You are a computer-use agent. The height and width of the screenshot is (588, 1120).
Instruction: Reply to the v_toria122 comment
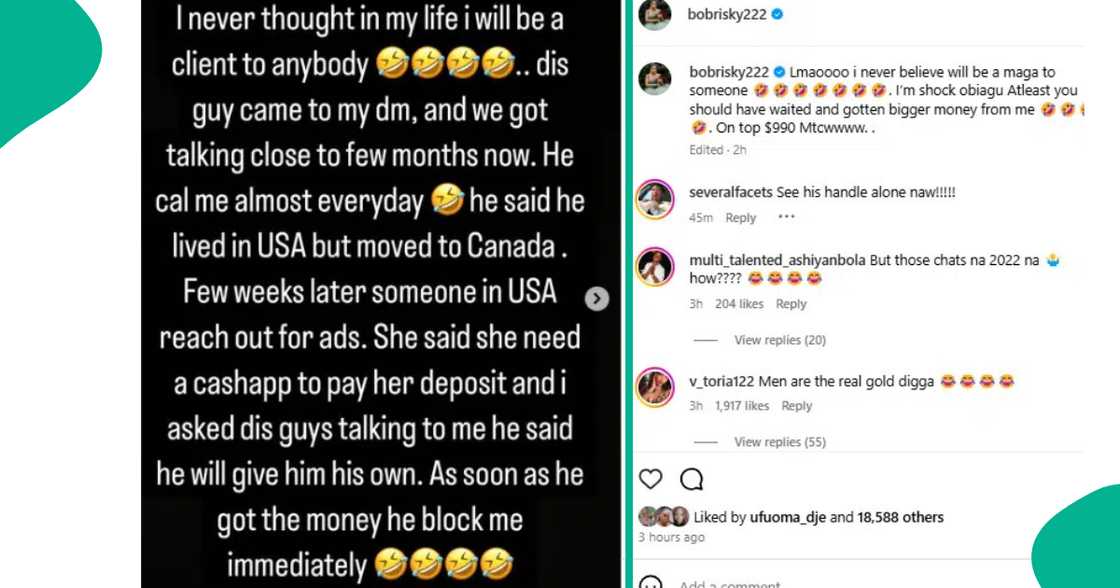pyautogui.click(x=796, y=406)
